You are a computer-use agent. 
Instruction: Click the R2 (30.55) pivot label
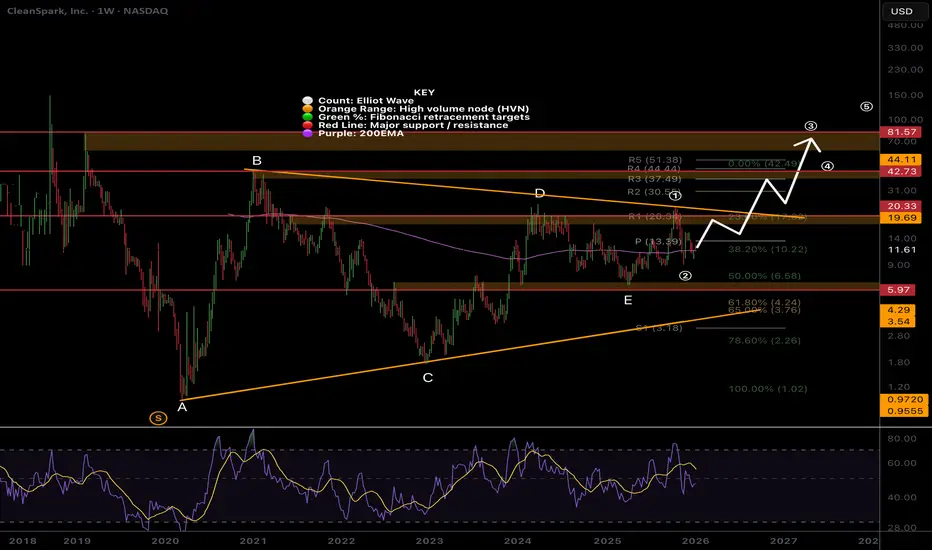coord(655,192)
